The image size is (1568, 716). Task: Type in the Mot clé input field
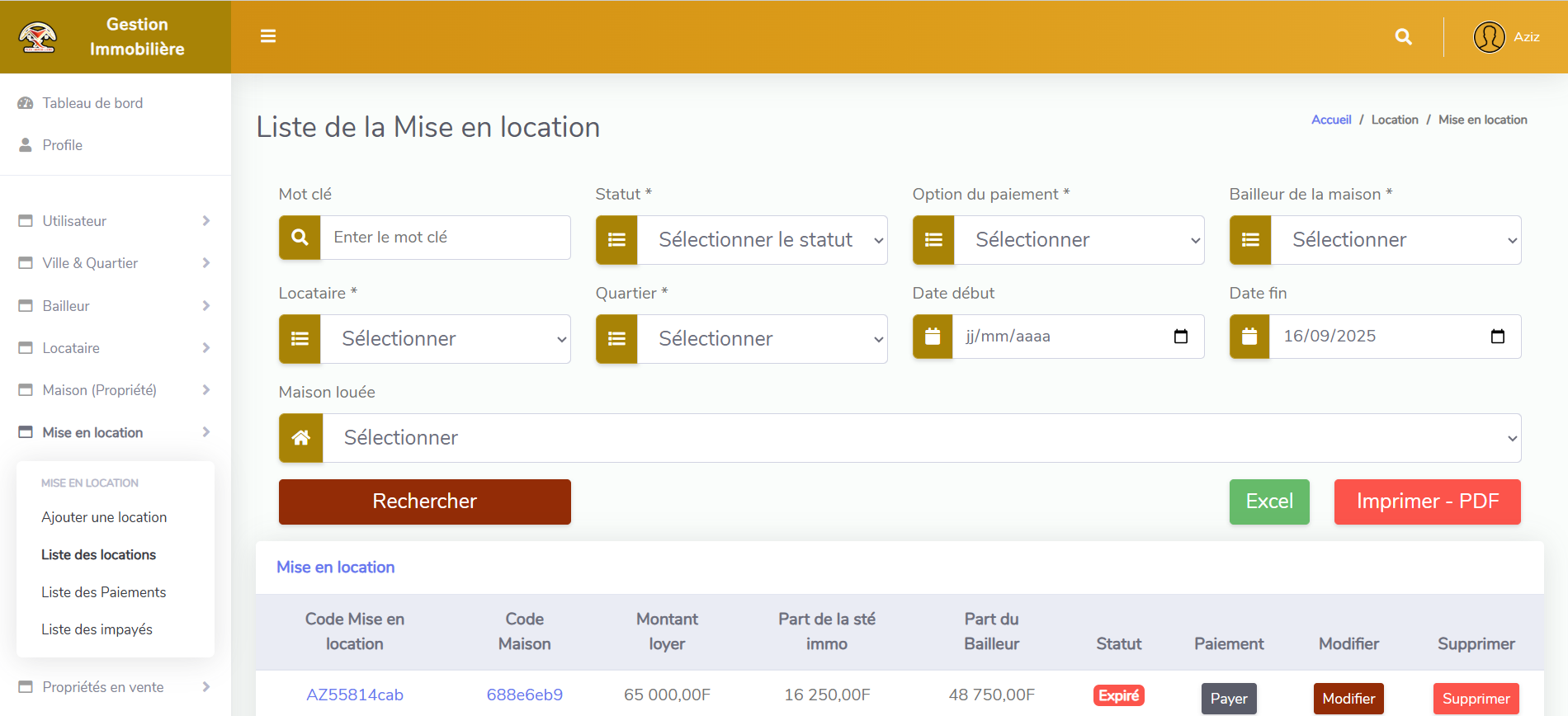(x=445, y=238)
